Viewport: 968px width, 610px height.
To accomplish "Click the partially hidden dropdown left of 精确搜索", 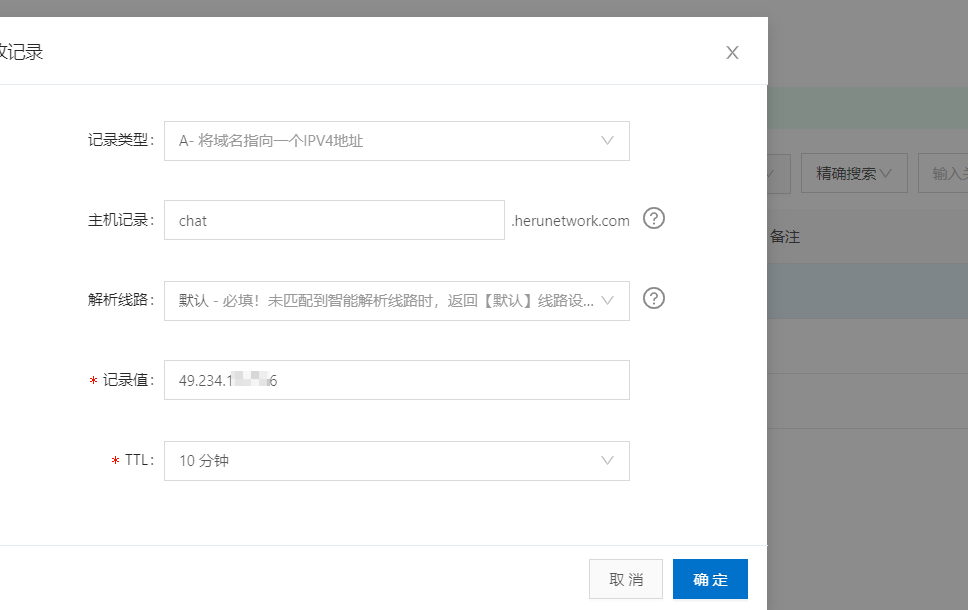I will click(779, 173).
